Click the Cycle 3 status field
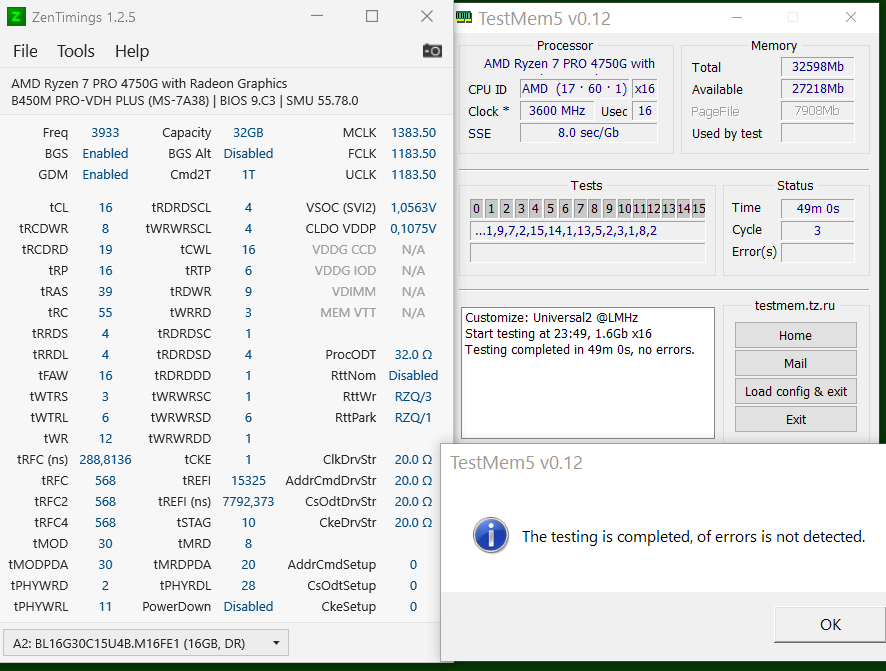The image size is (886, 671). [x=817, y=230]
